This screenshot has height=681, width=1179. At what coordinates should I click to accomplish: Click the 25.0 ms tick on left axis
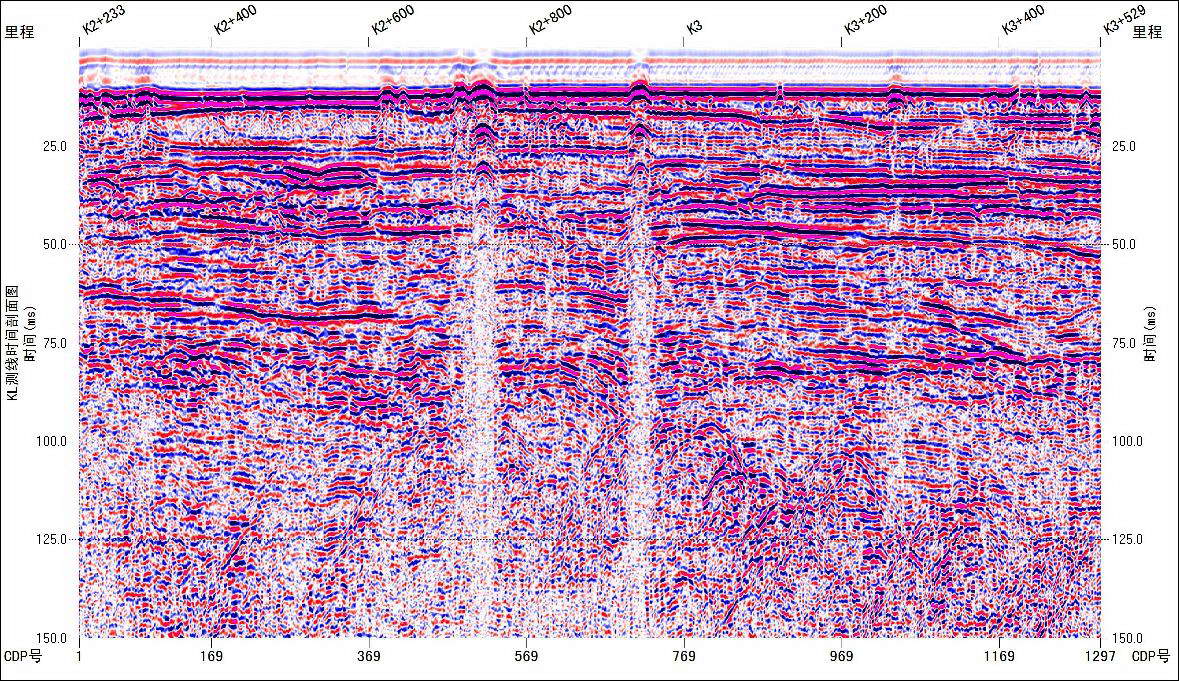[55, 146]
